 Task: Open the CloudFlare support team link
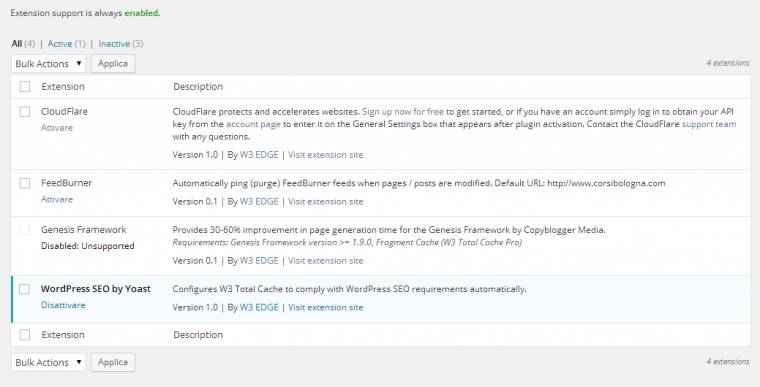point(709,124)
